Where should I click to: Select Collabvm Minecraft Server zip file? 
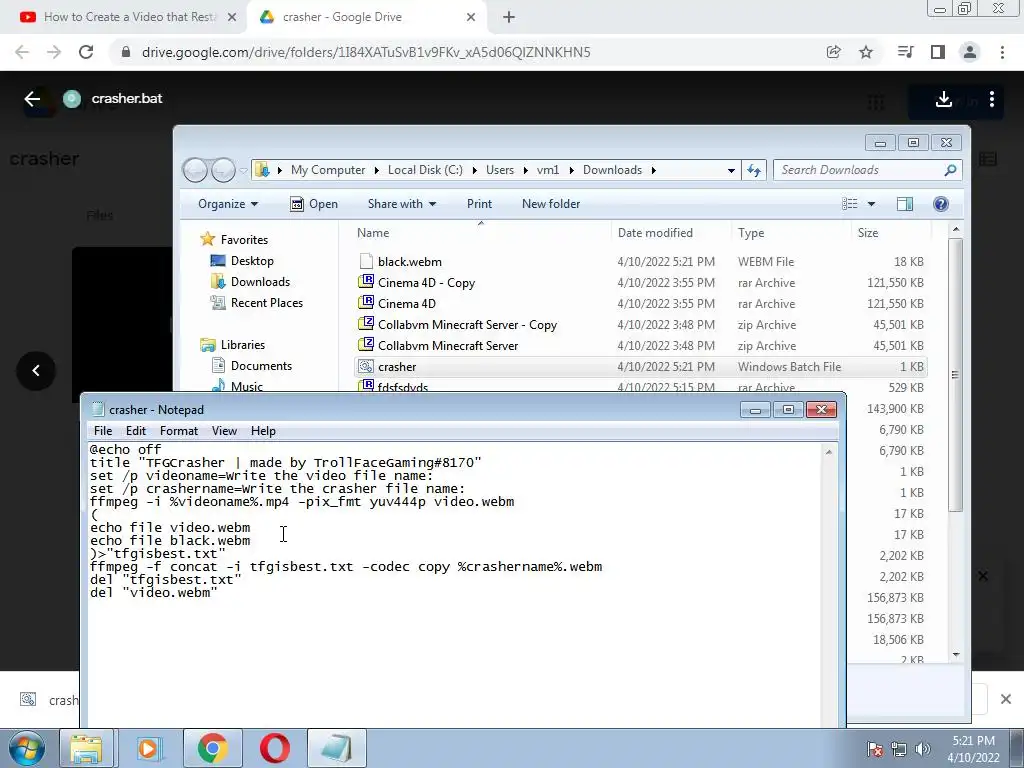pyautogui.click(x=640, y=345)
